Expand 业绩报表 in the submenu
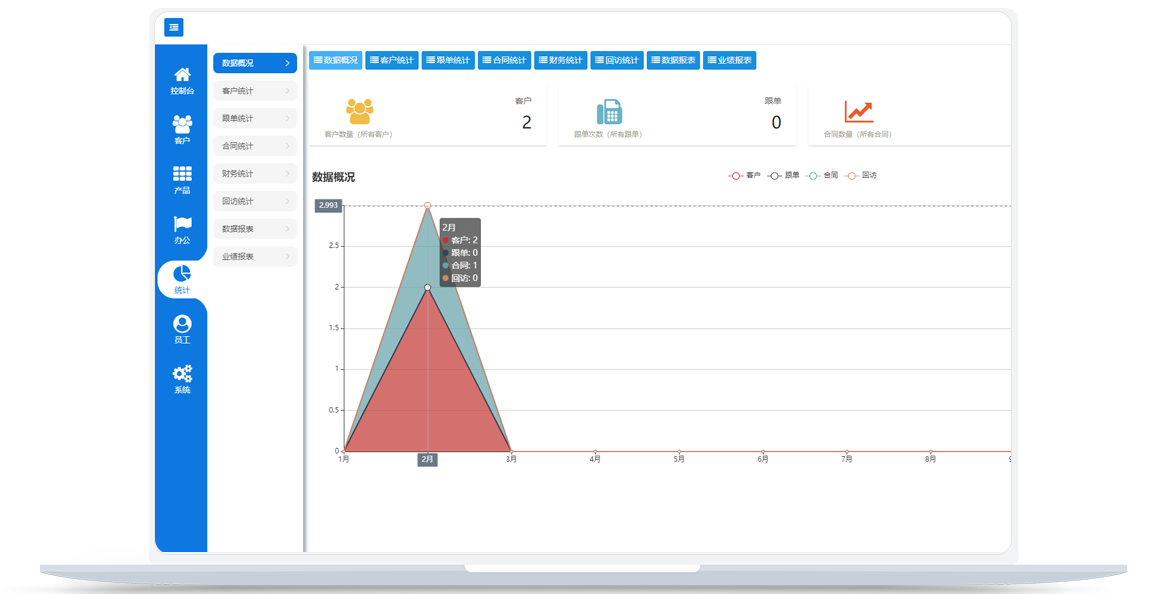This screenshot has height=594, width=1175. point(255,257)
